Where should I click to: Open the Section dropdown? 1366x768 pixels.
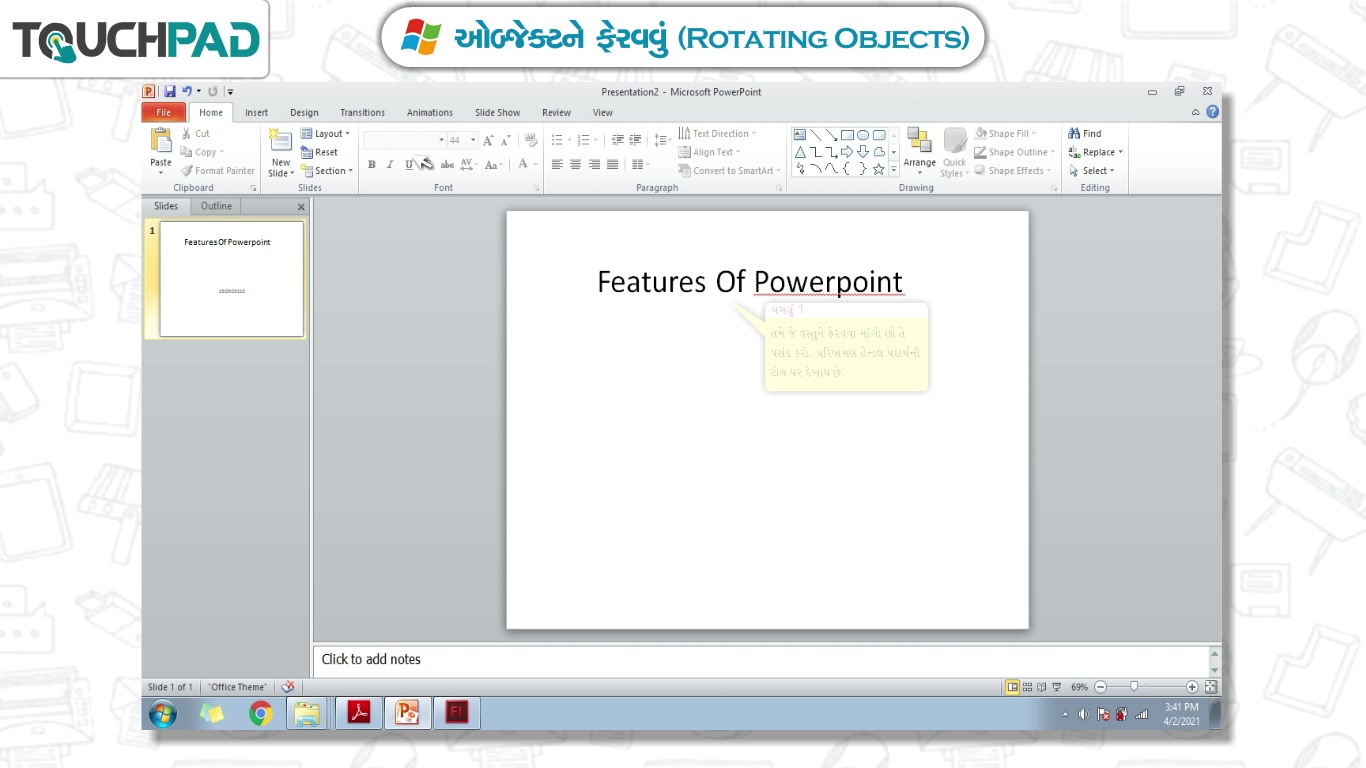click(327, 171)
